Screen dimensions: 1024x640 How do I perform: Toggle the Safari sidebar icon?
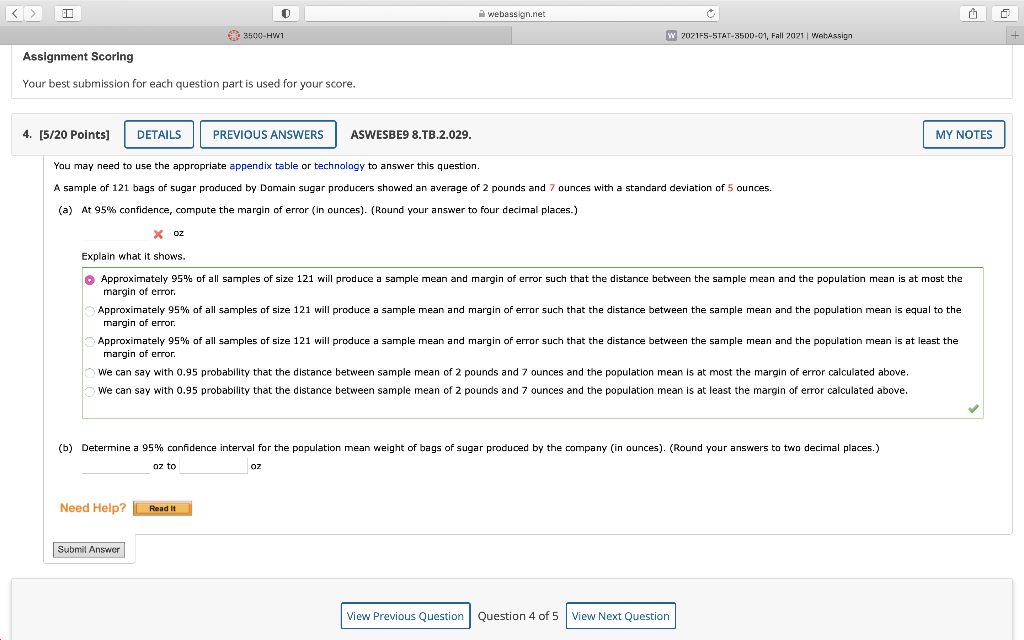pos(66,13)
